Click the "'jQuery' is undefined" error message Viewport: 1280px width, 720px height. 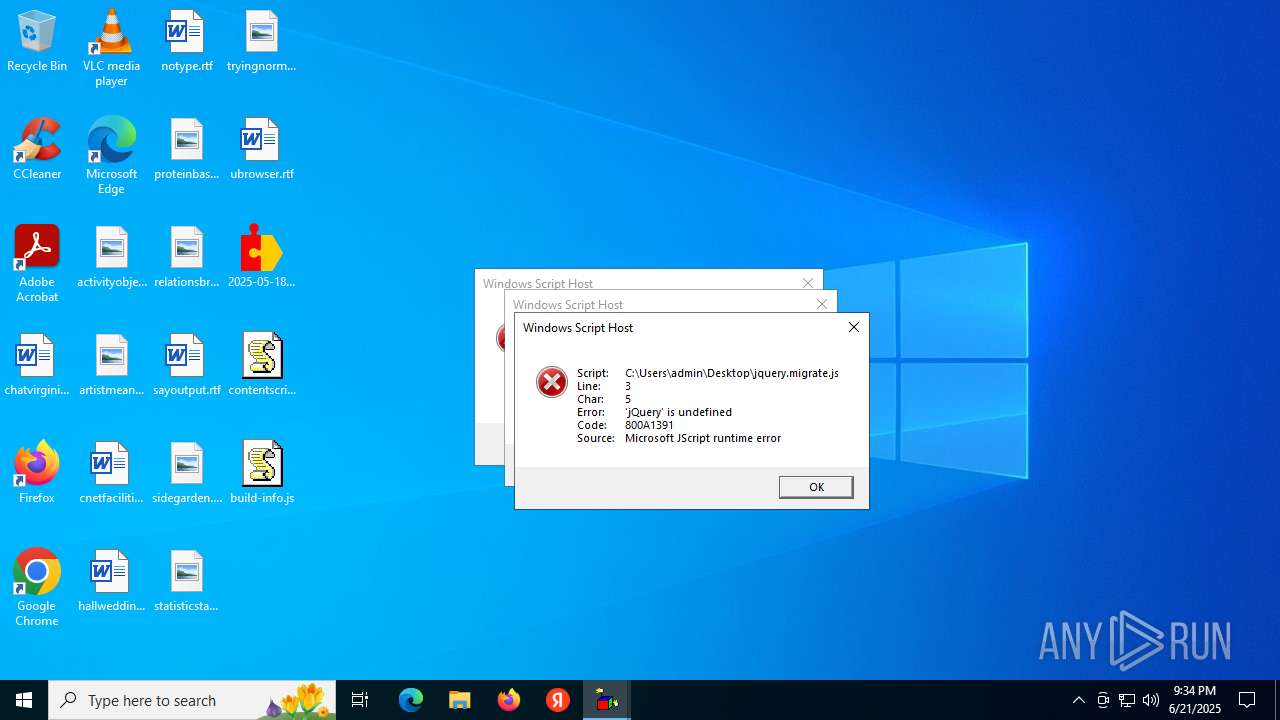(678, 412)
